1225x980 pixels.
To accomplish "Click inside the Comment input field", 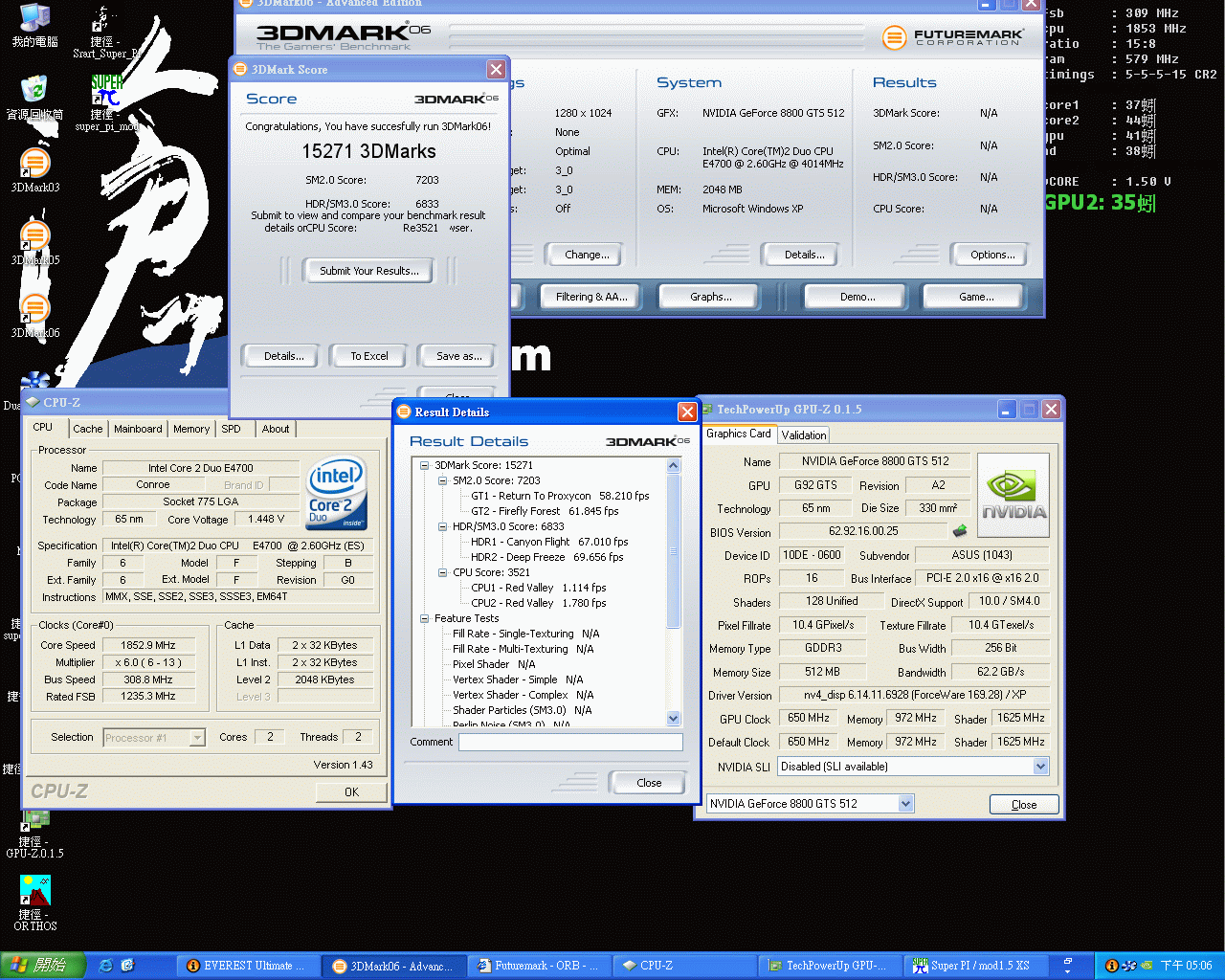I will tap(570, 742).
